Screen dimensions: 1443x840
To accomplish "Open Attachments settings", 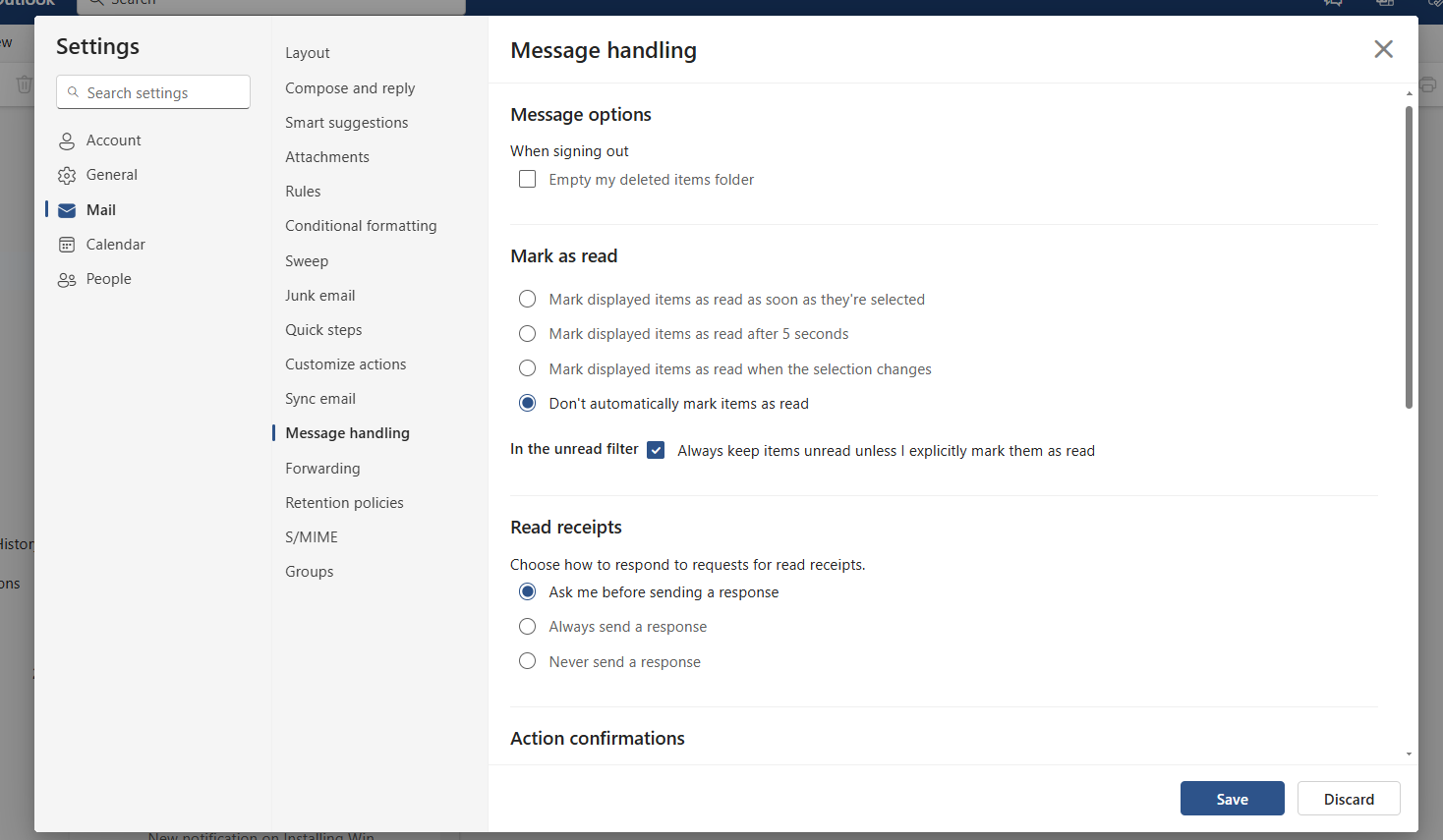I will pyautogui.click(x=327, y=157).
